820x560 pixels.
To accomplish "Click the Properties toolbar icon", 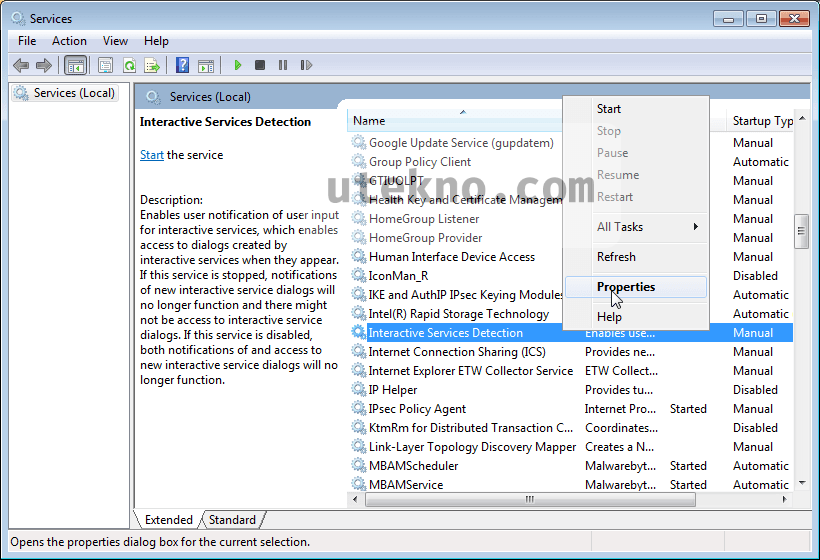I will coord(106,65).
